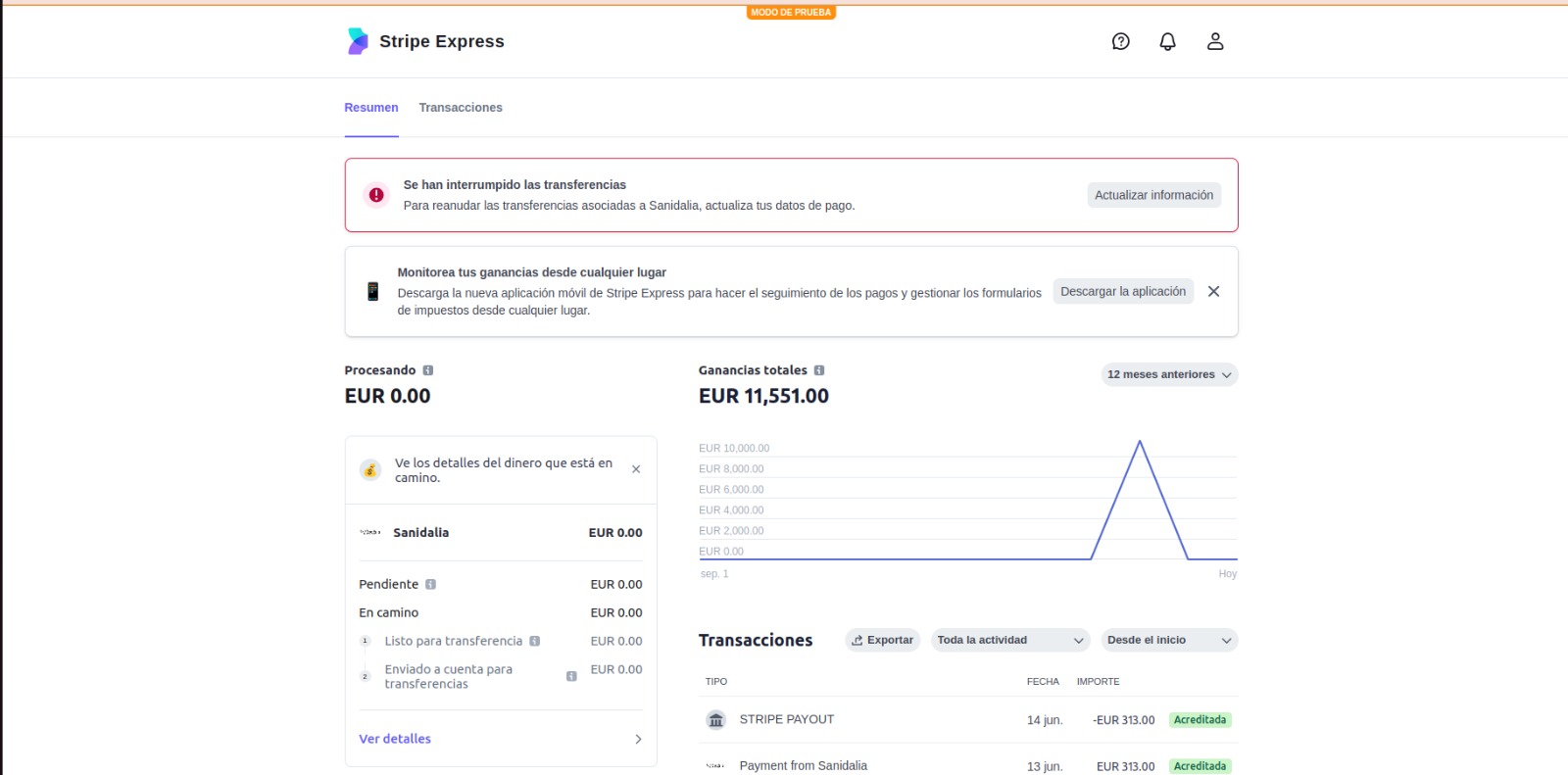Click info icon beside Listo para transferencia
Image resolution: width=1568 pixels, height=775 pixels.
[534, 641]
